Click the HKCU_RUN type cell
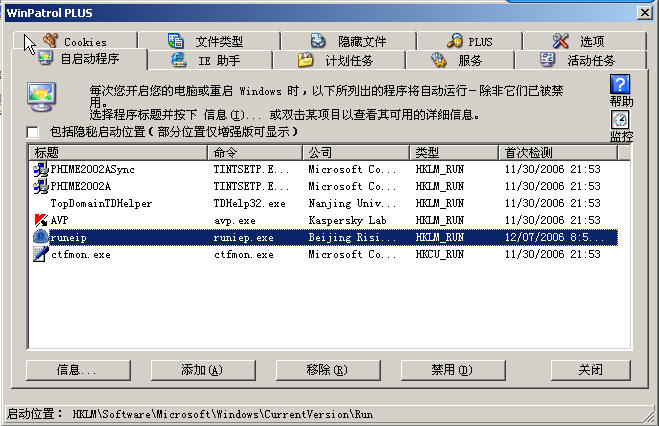Screen dimensions: 659x426 pyautogui.click(x=440, y=254)
